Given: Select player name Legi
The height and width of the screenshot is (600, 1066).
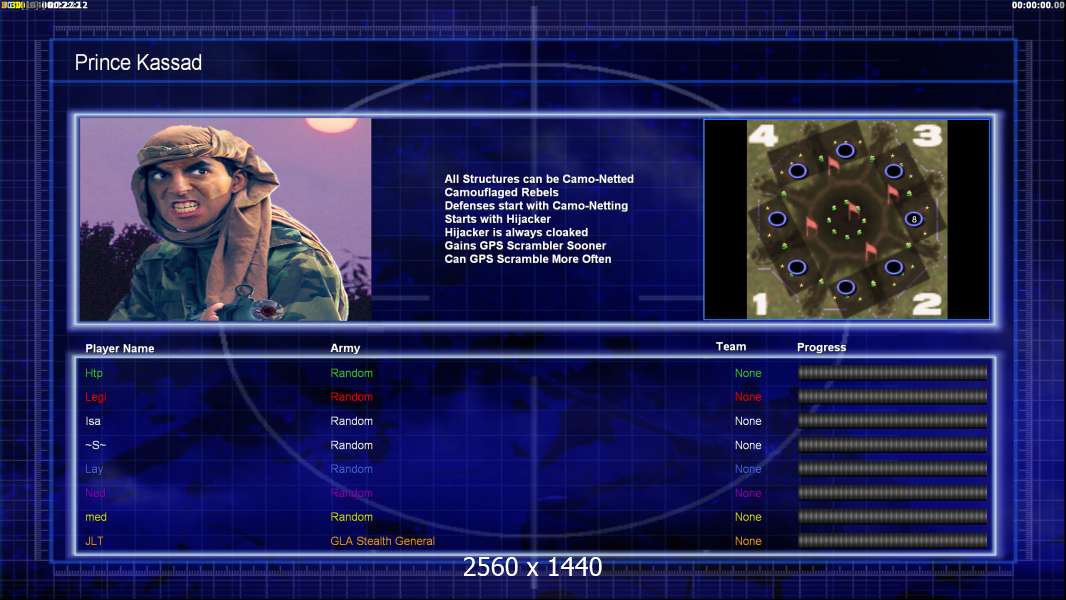Looking at the screenshot, I should coord(96,397).
